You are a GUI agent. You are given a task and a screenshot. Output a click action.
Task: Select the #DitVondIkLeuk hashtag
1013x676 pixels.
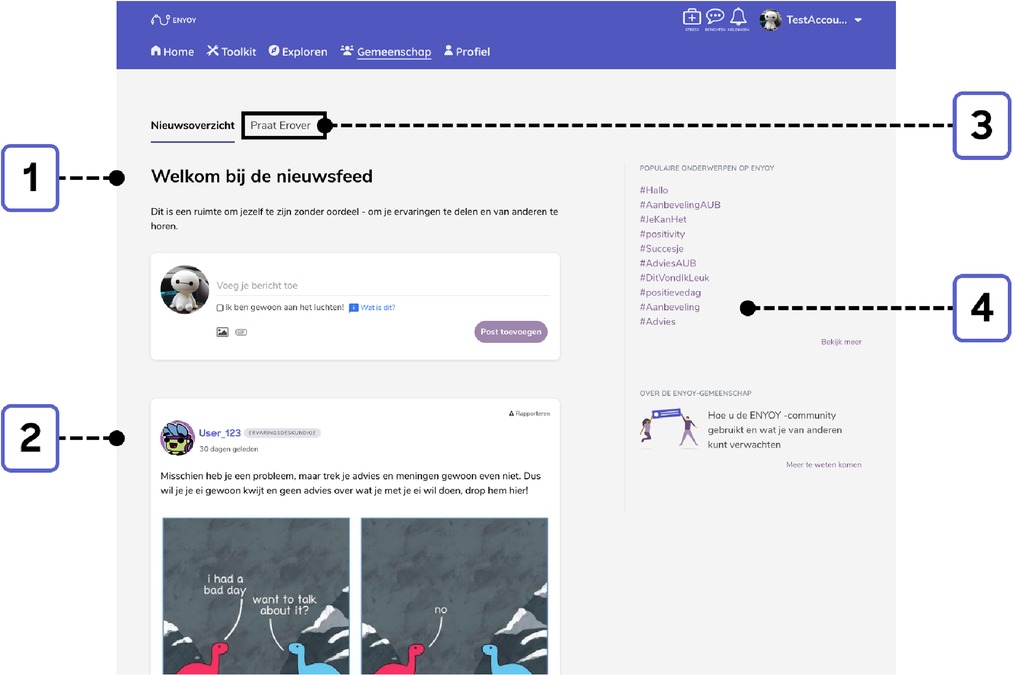pos(674,278)
